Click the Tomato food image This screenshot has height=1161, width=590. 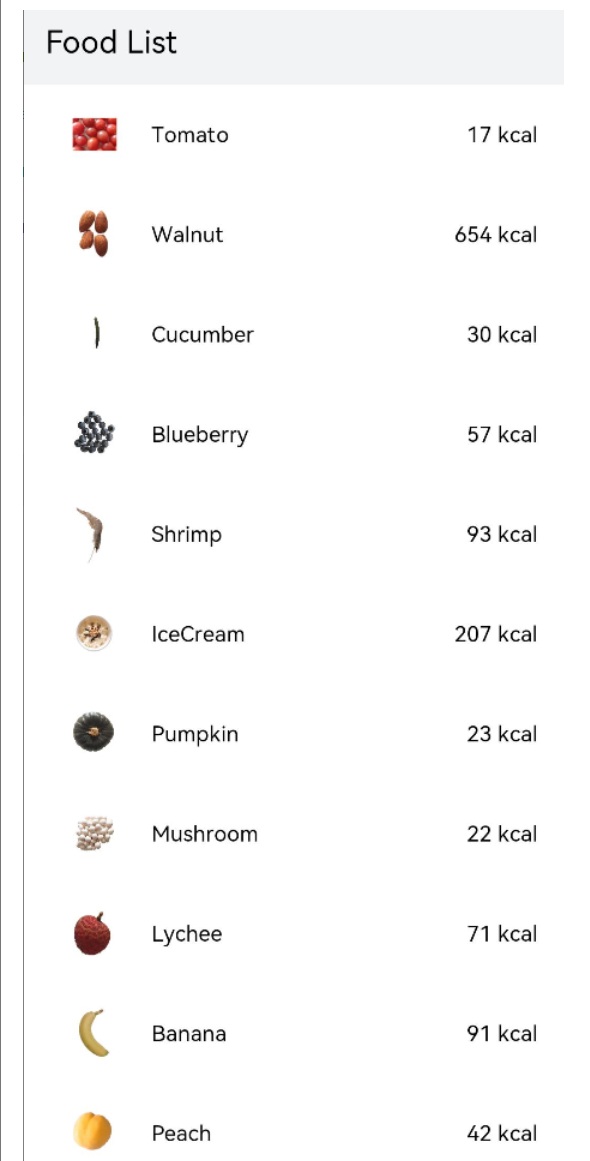(x=94, y=135)
